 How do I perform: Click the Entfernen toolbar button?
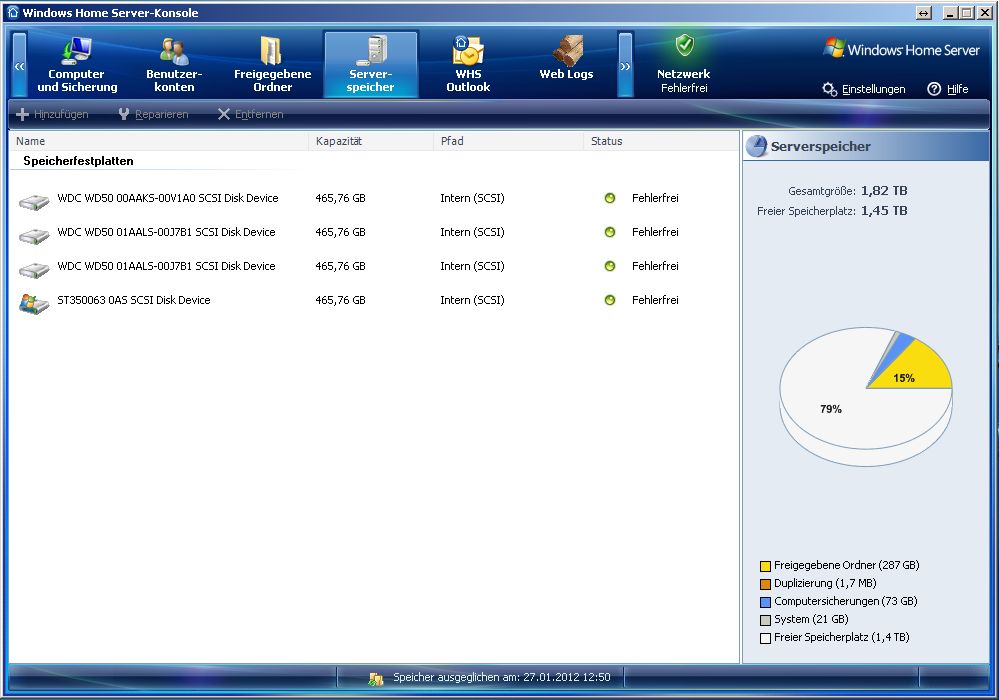point(250,114)
